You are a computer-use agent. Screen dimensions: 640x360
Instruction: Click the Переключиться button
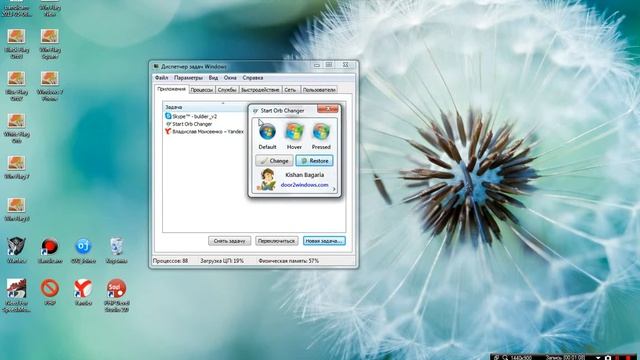pyautogui.click(x=276, y=241)
